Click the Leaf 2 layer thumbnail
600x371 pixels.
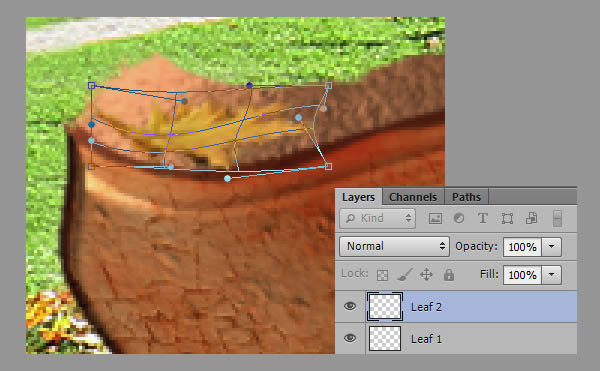[x=385, y=306]
